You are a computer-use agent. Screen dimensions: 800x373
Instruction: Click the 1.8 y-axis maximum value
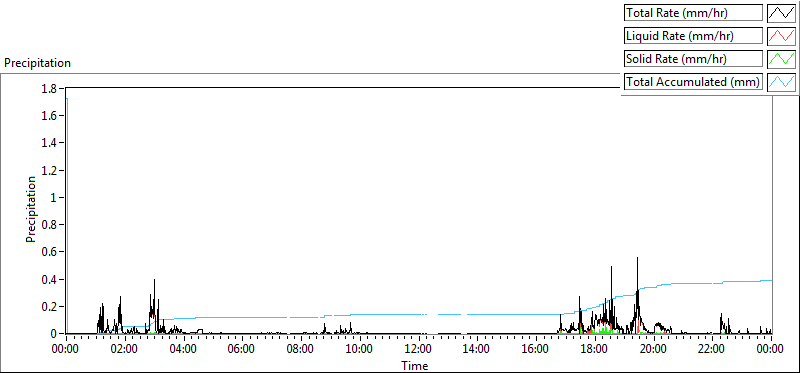[x=52, y=88]
